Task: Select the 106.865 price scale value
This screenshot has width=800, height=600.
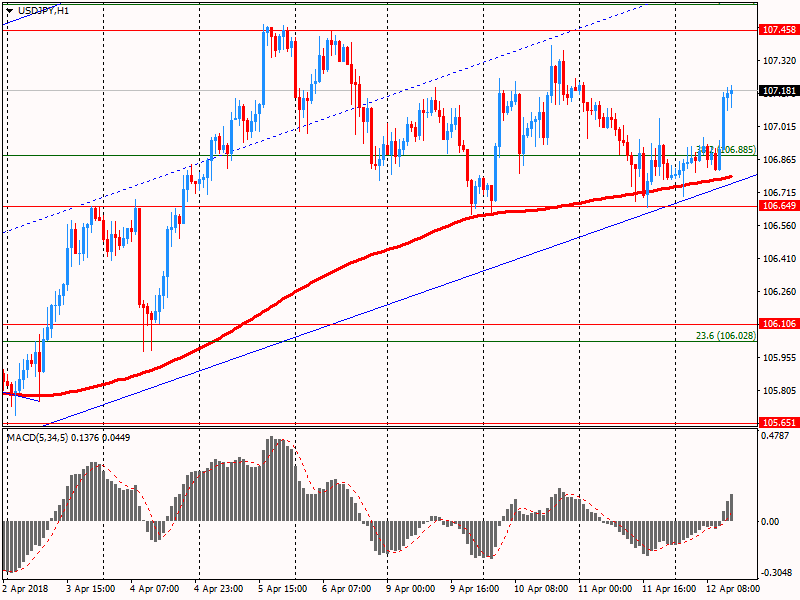Action: click(x=779, y=160)
